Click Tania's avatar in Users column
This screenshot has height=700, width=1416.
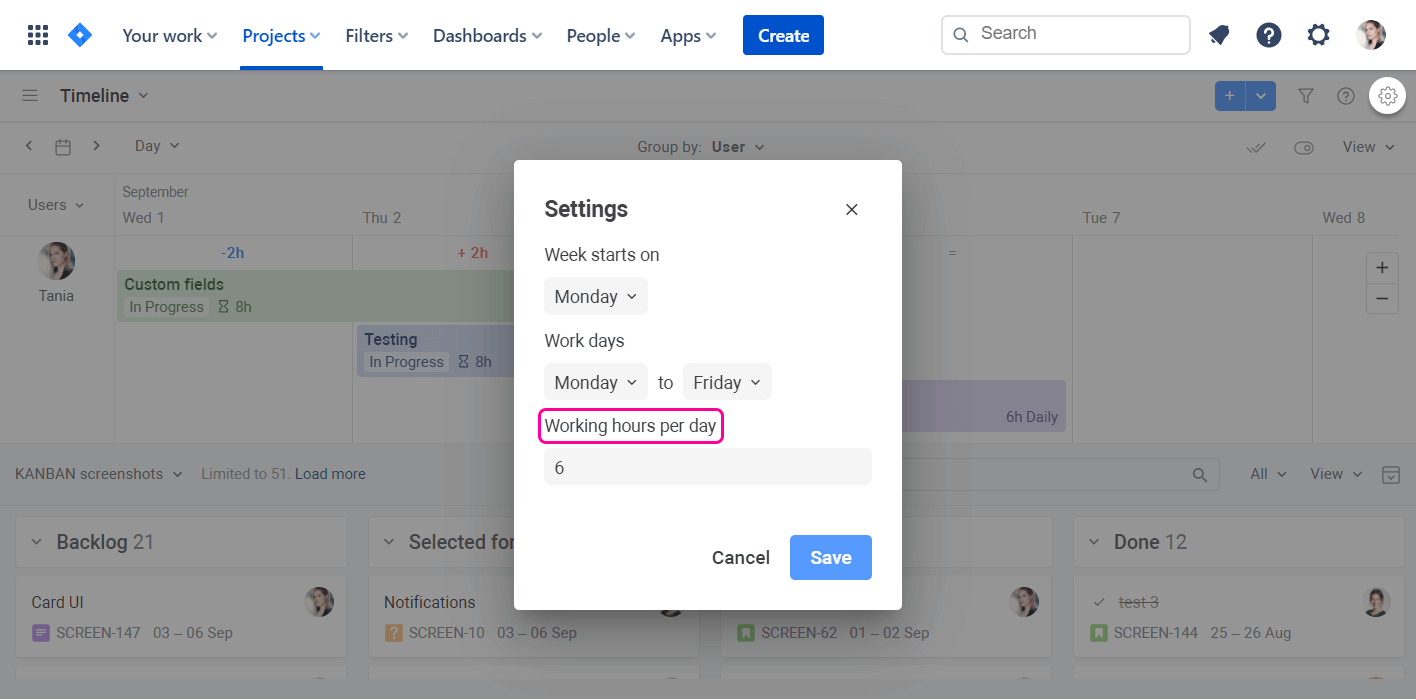pyautogui.click(x=57, y=261)
